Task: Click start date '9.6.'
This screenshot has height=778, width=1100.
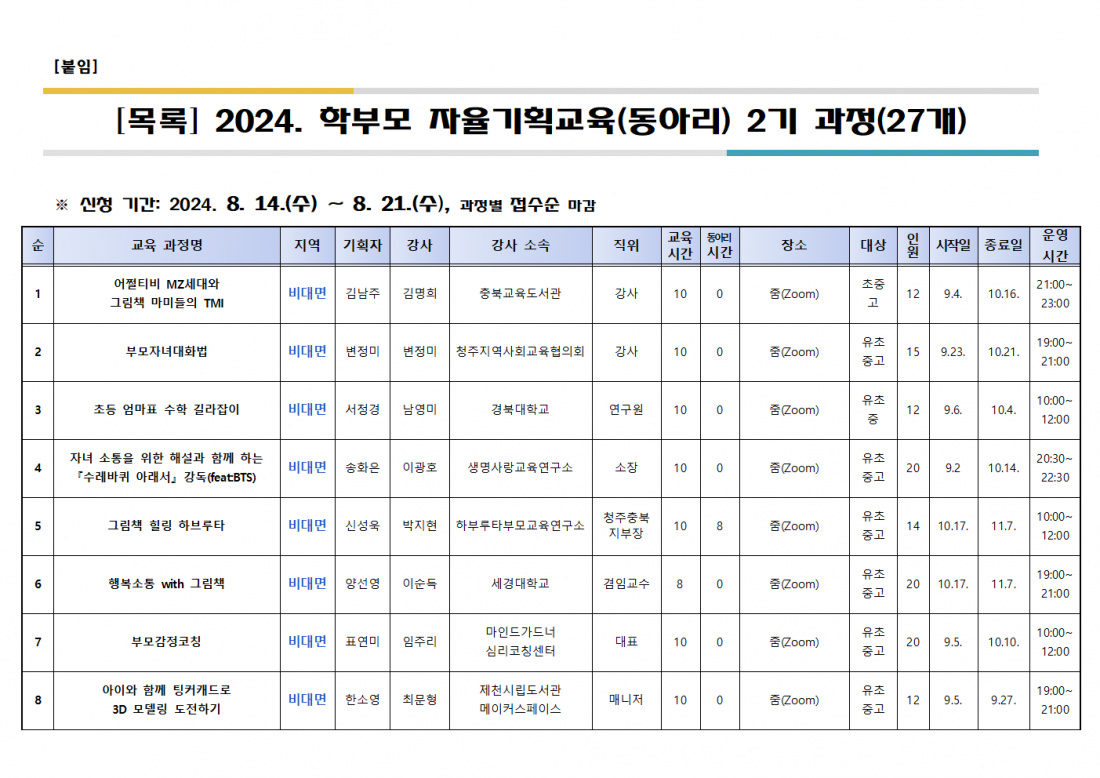Action: [x=953, y=410]
